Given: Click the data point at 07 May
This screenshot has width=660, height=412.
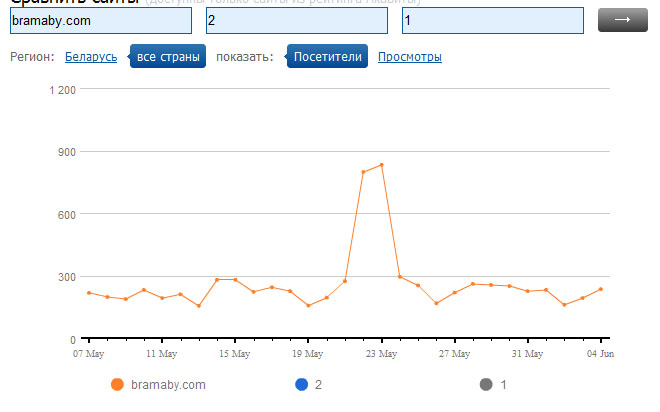Looking at the screenshot, I should point(89,293).
